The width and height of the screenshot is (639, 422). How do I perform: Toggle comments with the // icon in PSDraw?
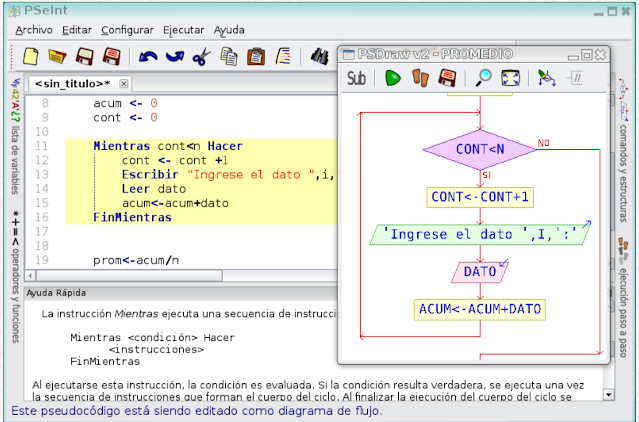pyautogui.click(x=575, y=78)
